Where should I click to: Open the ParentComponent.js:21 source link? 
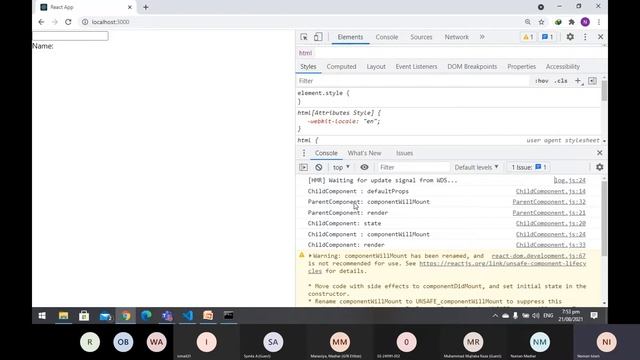click(x=549, y=213)
